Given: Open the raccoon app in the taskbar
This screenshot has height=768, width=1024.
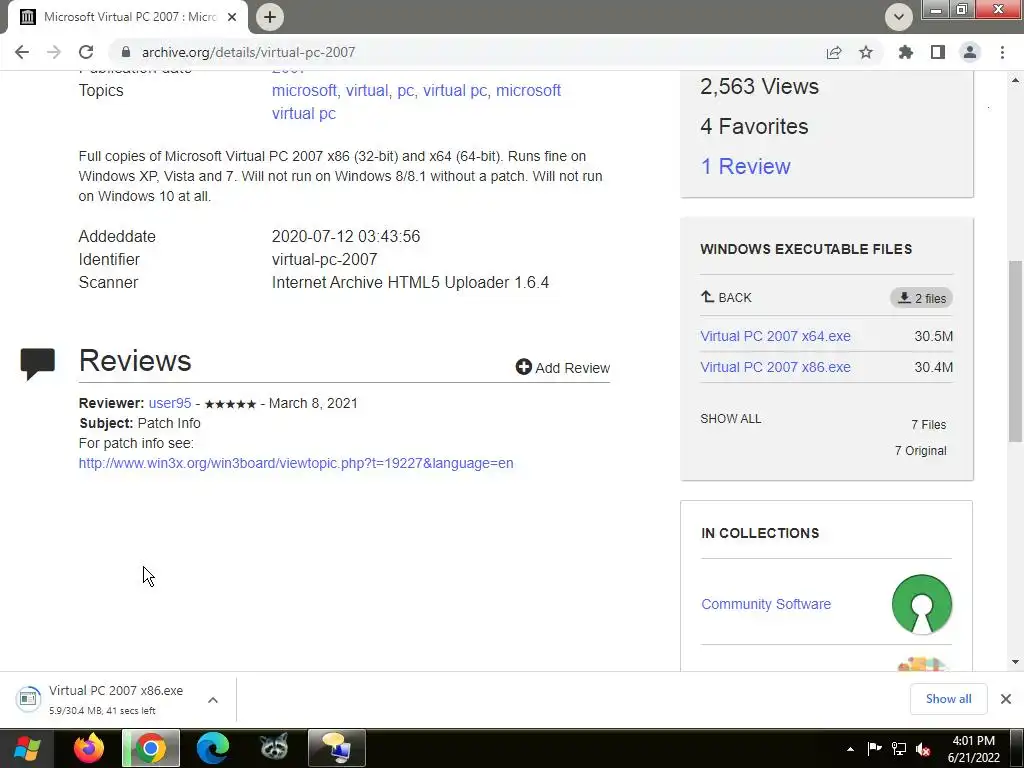Looking at the screenshot, I should tap(274, 748).
